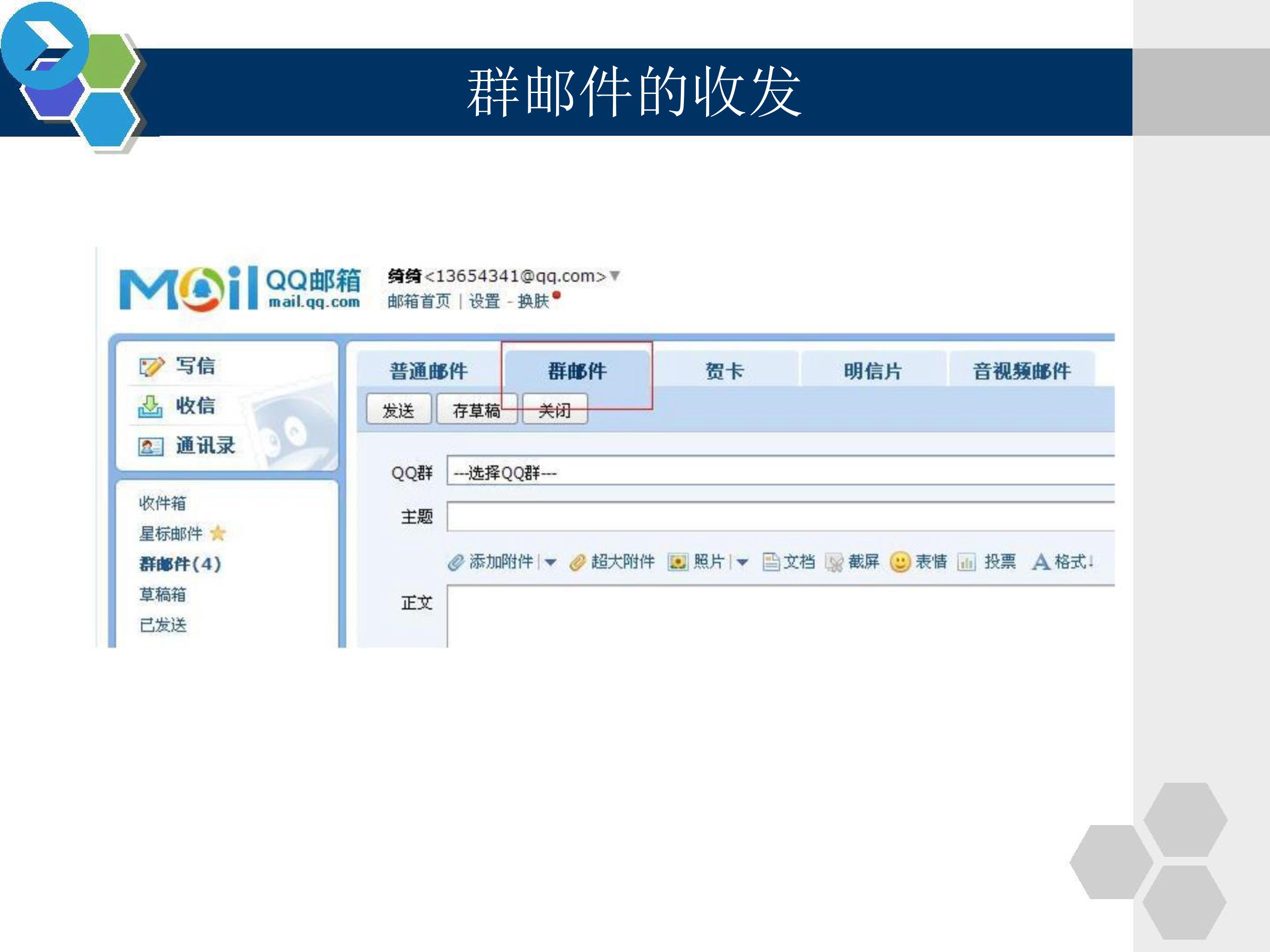The image size is (1270, 952).
Task: Open the 星标邮件 folder
Action: [171, 534]
